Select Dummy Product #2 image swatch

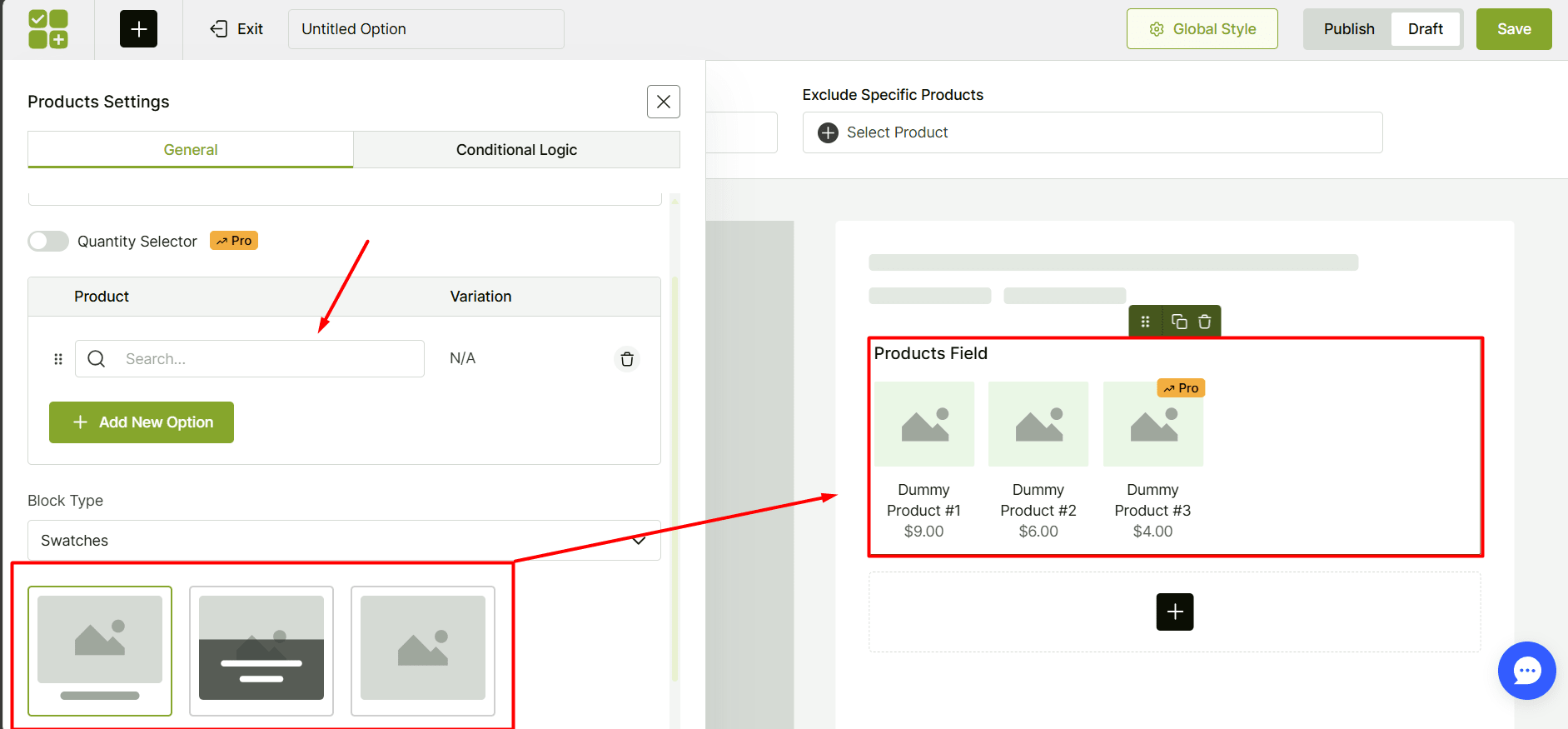pyautogui.click(x=1038, y=424)
